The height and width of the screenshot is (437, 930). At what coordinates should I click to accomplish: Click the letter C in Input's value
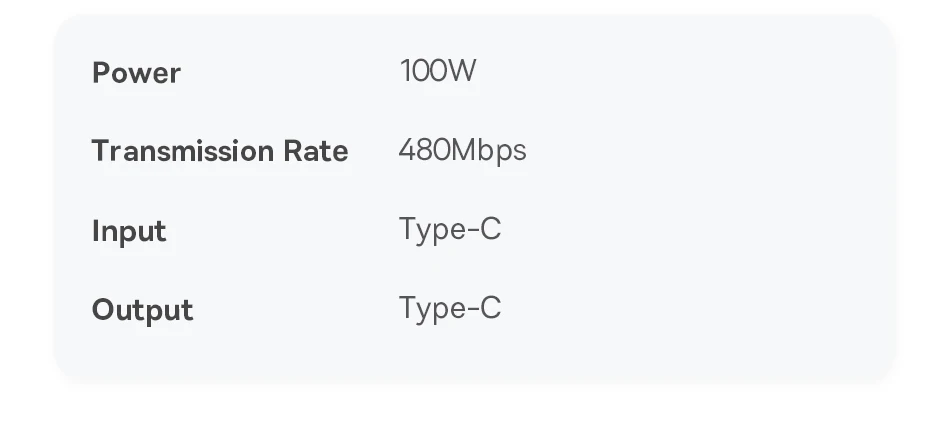pos(491,229)
